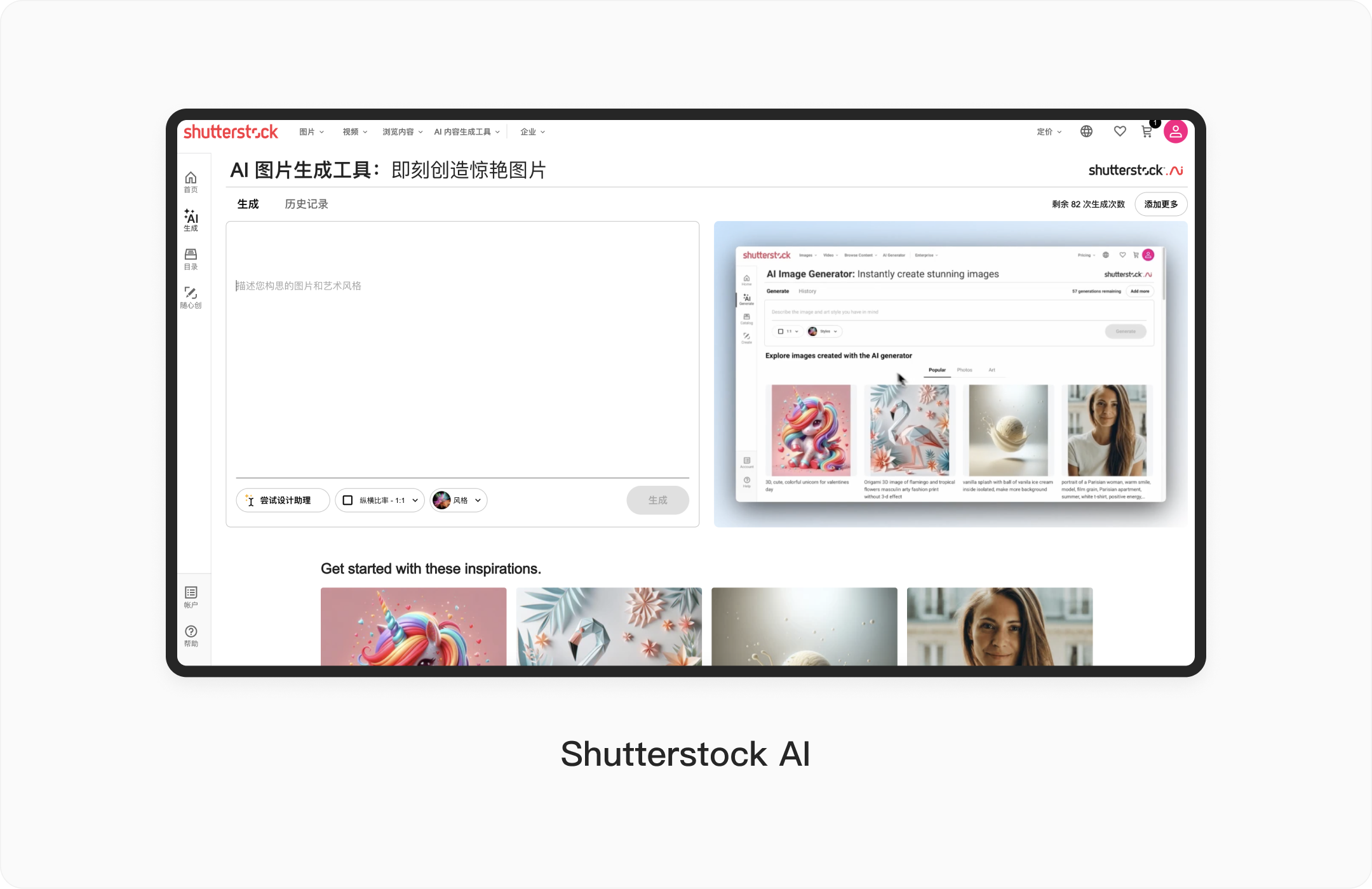Open the origami flamingo inspiration image

pyautogui.click(x=609, y=626)
